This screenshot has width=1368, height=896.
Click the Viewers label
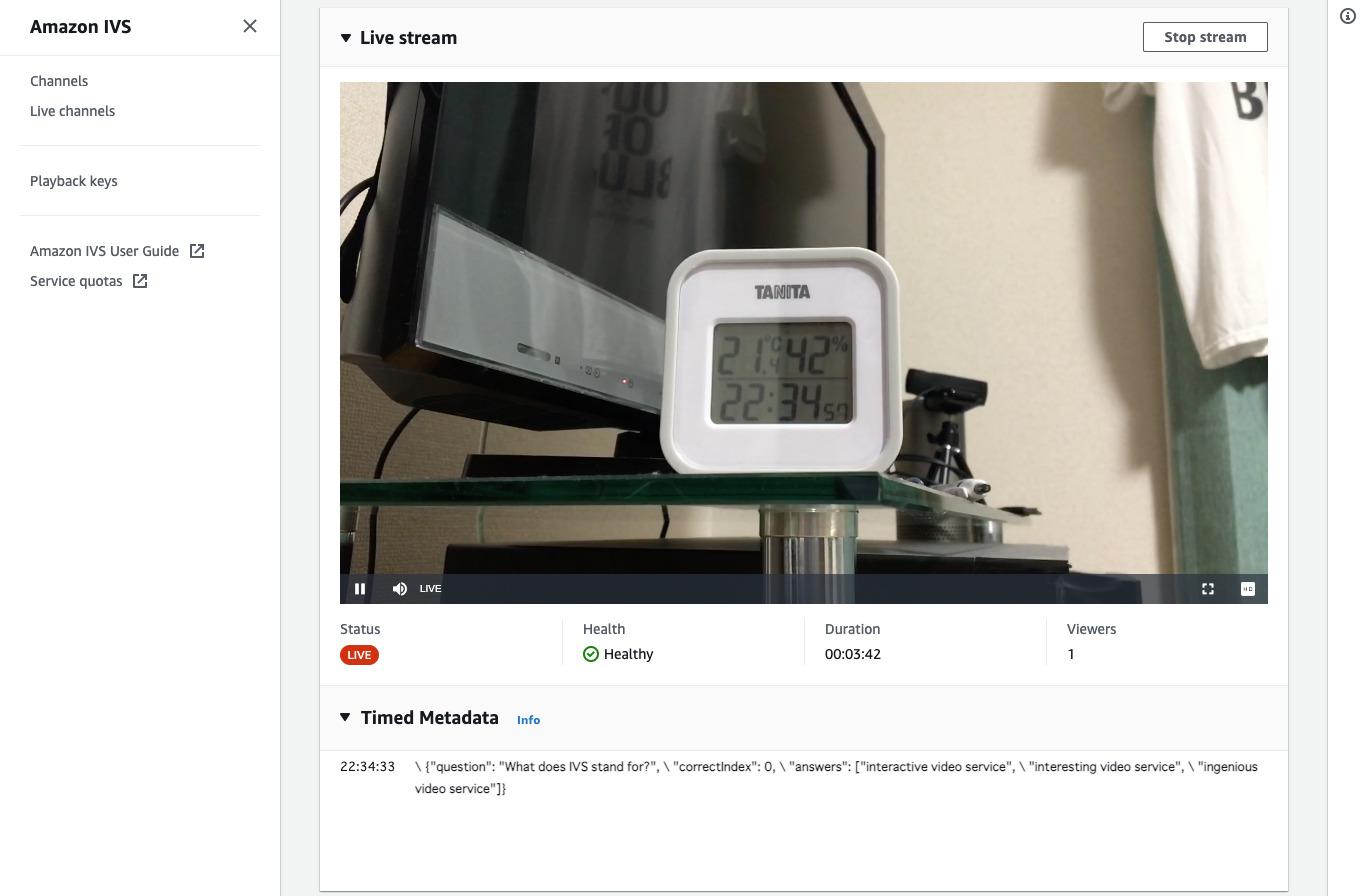(x=1091, y=629)
